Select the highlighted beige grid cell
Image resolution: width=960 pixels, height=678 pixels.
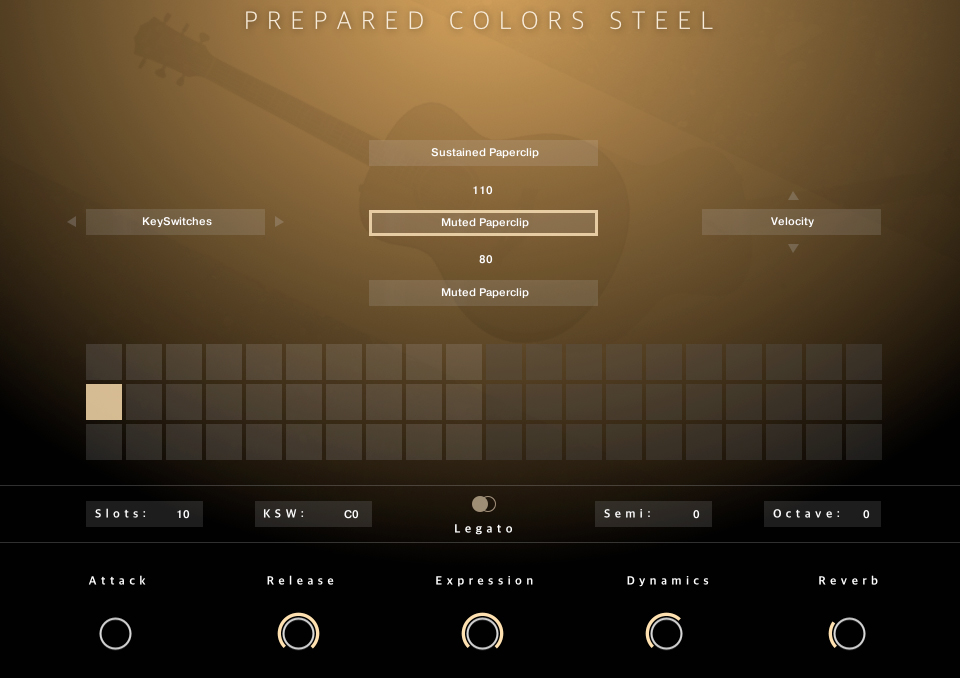click(x=104, y=402)
